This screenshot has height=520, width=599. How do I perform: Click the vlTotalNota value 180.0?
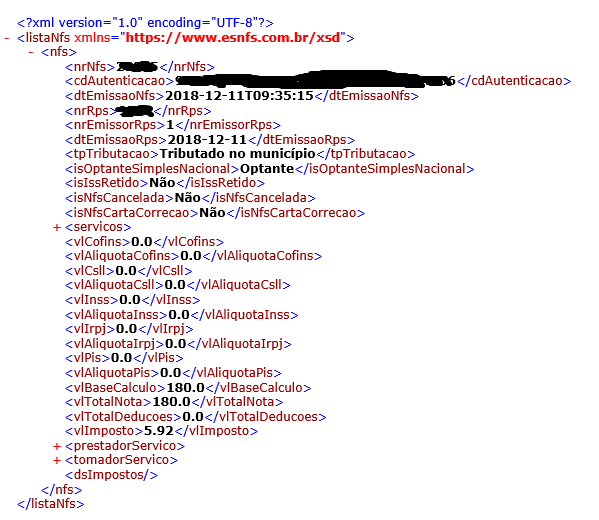click(x=171, y=402)
